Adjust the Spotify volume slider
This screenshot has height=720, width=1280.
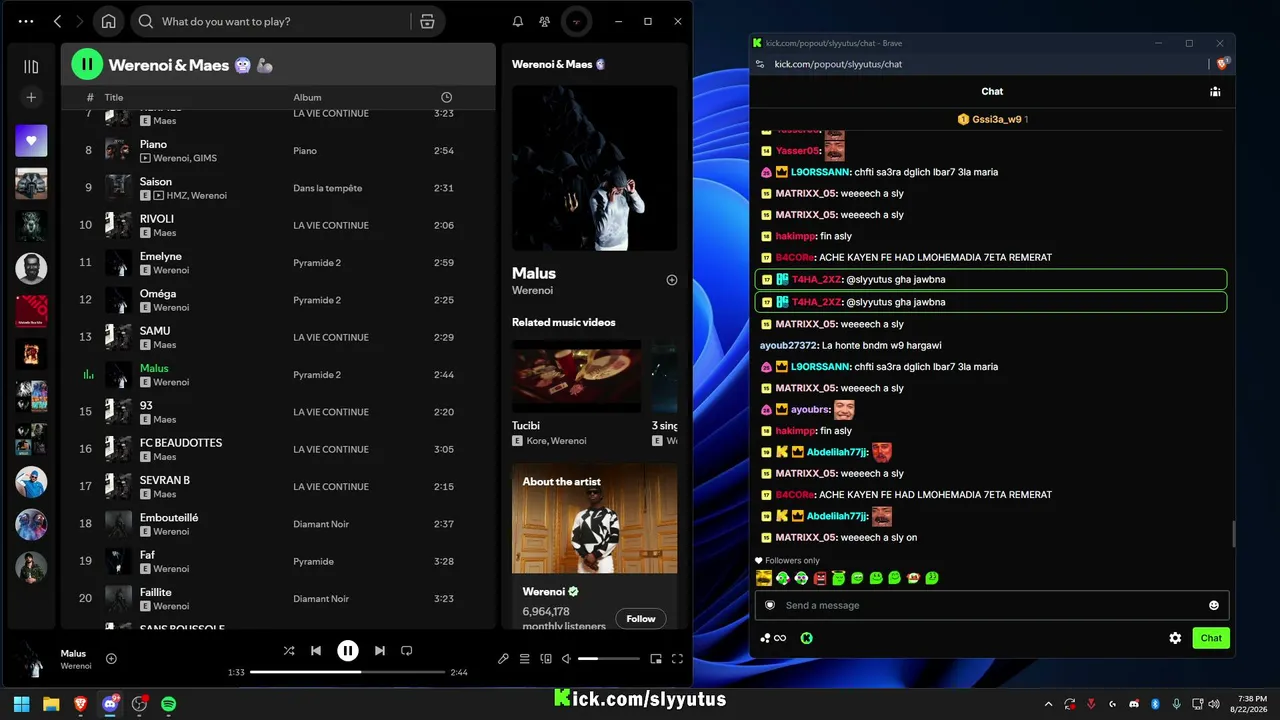609,659
